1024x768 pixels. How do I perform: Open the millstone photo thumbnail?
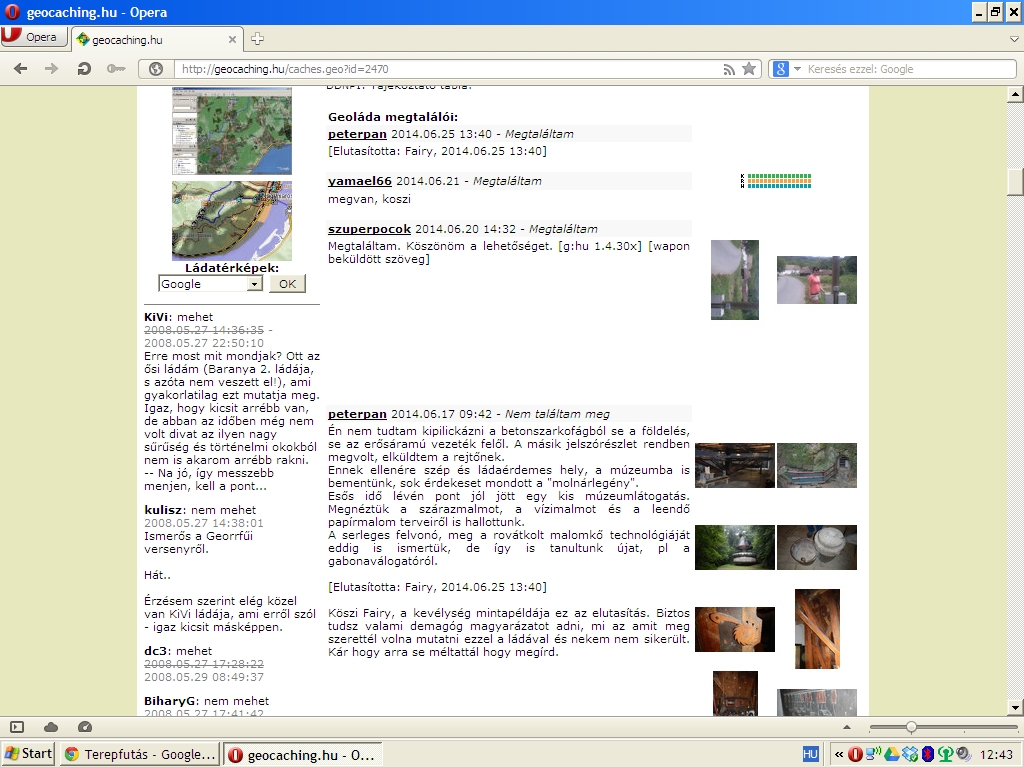pos(816,547)
